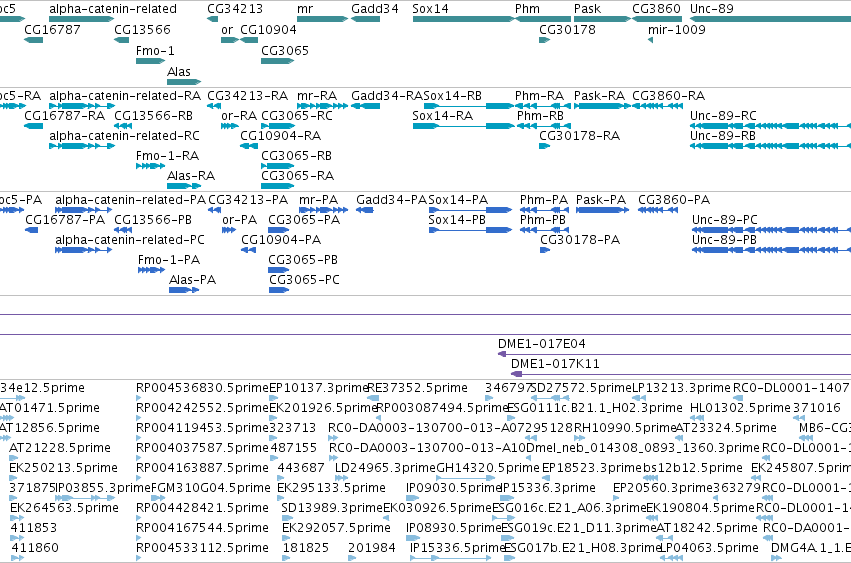The height and width of the screenshot is (563, 851).
Task: Select the alpha-catenin-related gene label
Action: click(113, 9)
